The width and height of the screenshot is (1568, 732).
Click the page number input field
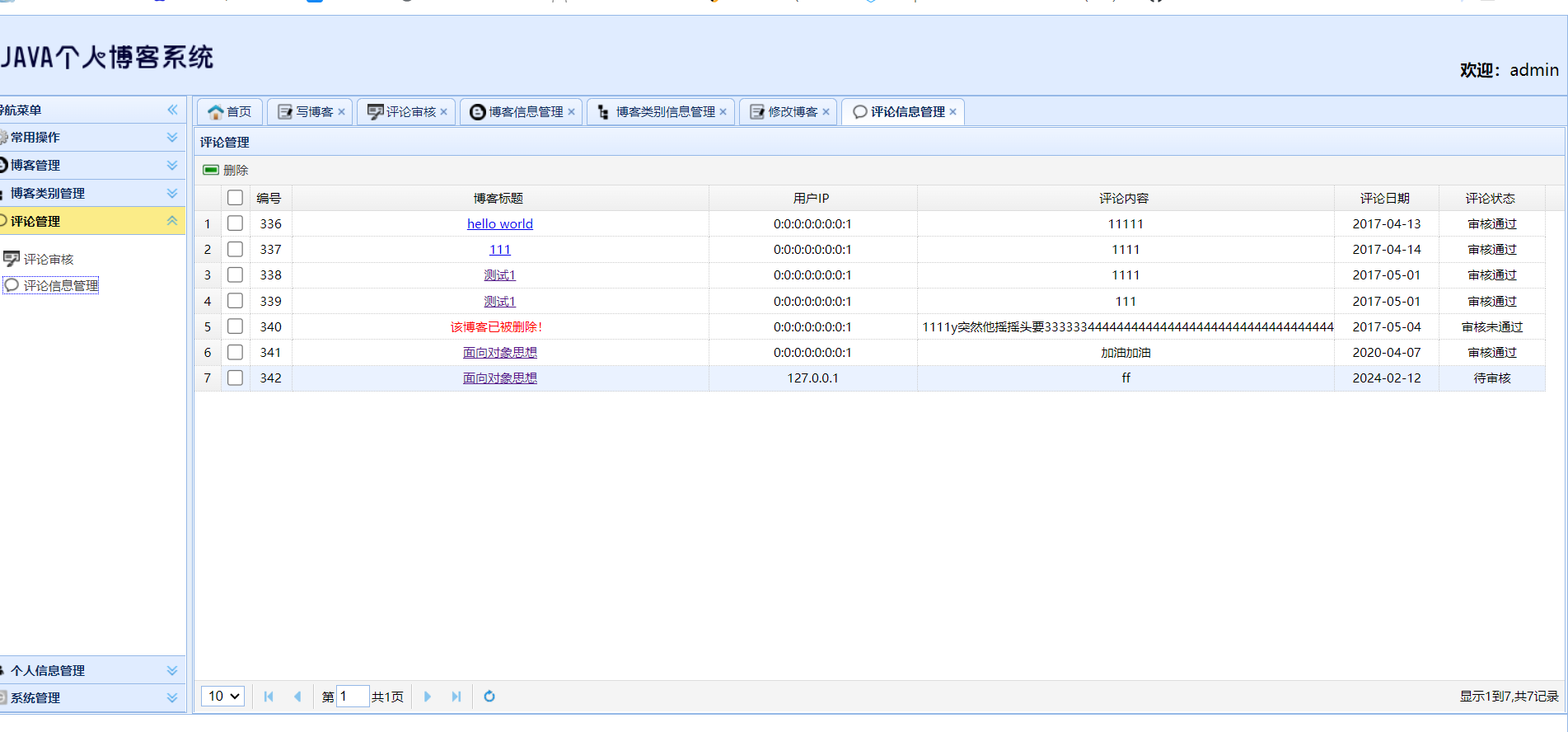(353, 697)
